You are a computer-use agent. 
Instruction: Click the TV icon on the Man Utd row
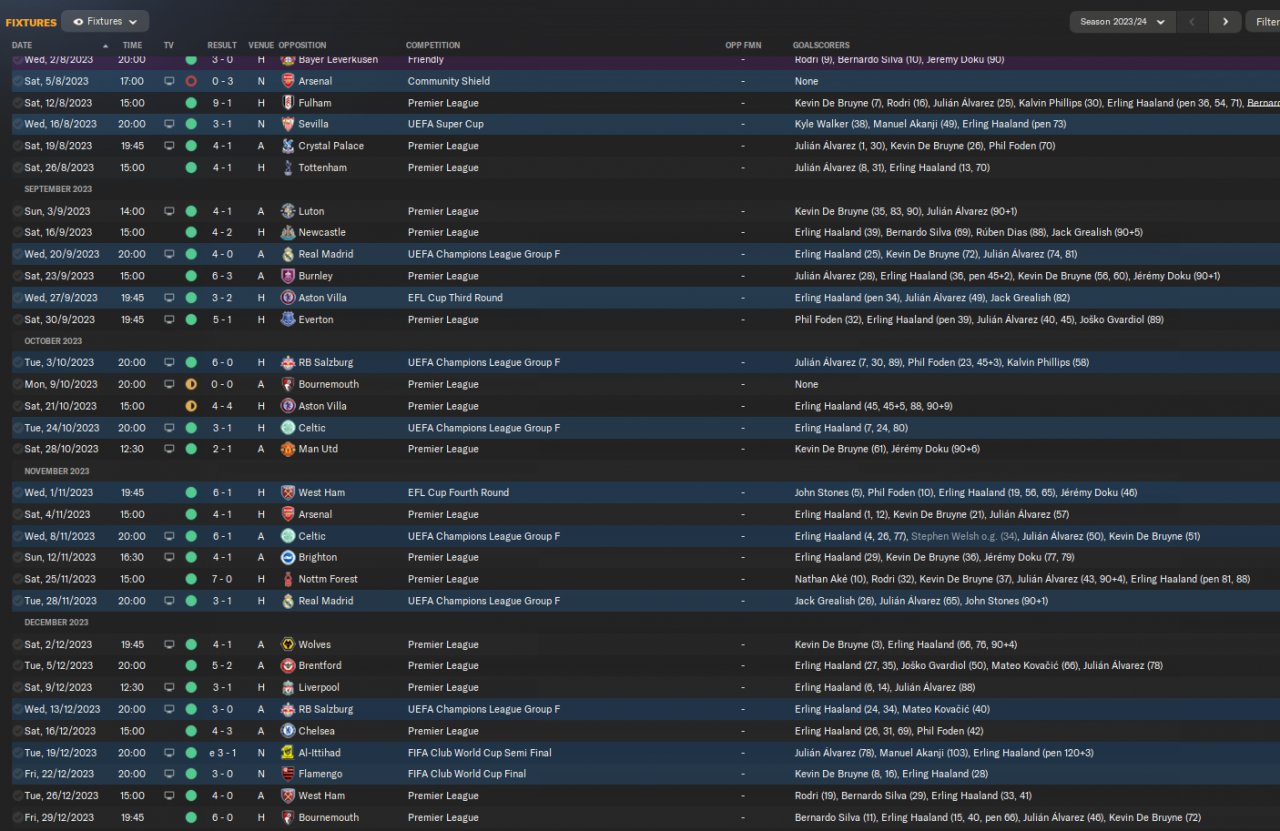(x=169, y=449)
